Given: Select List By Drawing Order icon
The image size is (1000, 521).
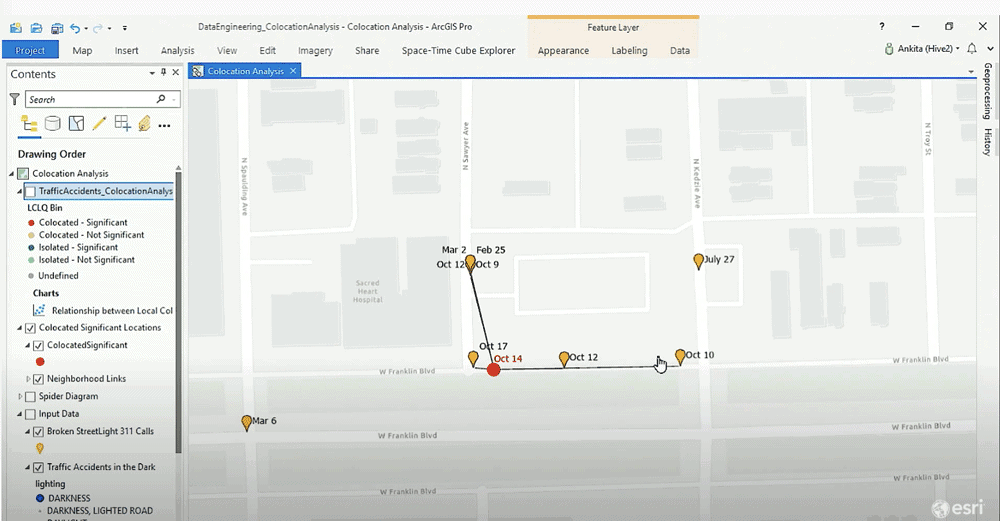Looking at the screenshot, I should (x=29, y=123).
